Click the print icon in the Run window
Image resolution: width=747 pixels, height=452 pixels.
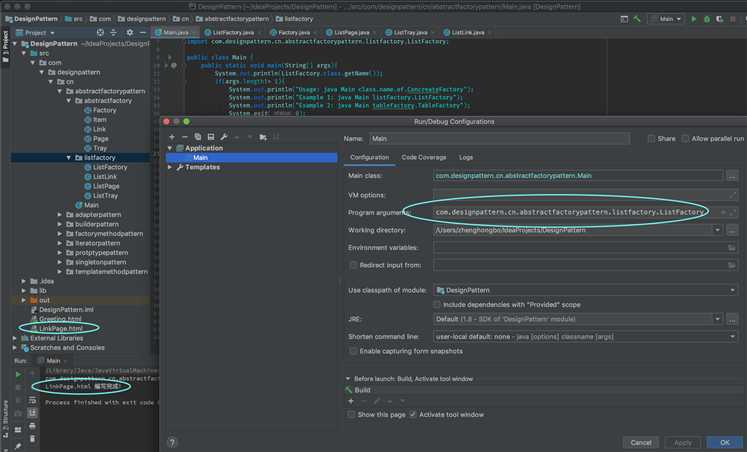[32, 425]
